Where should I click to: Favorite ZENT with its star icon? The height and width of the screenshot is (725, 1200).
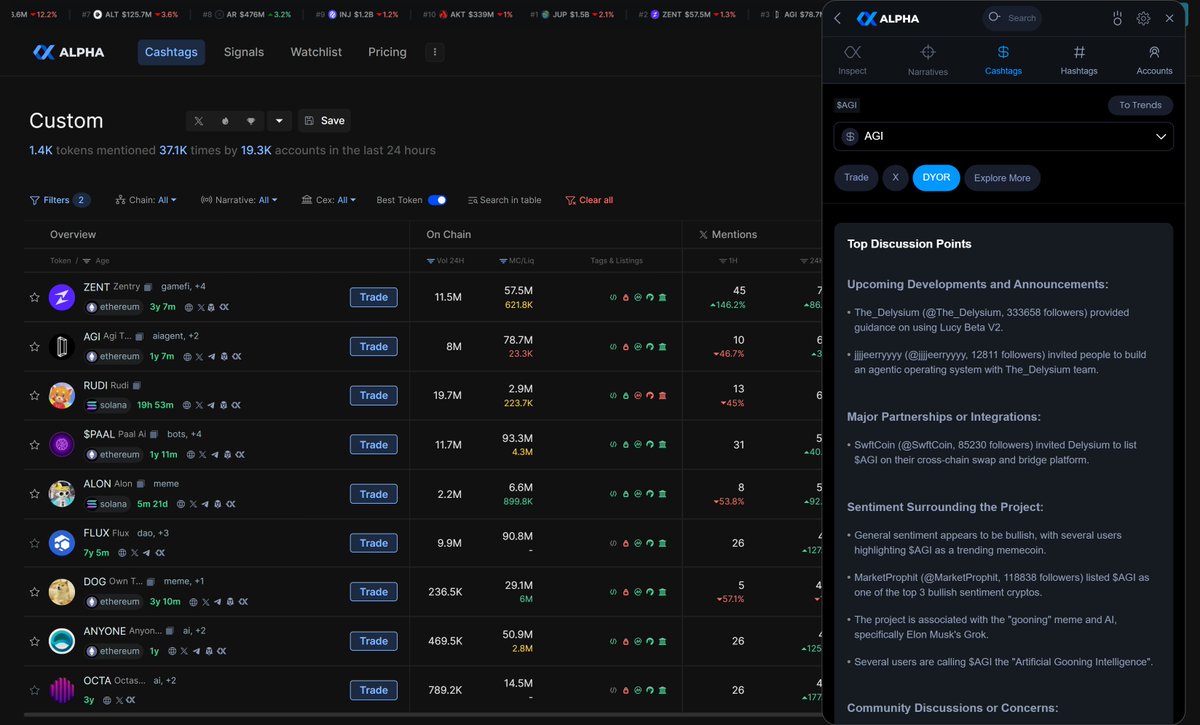[34, 297]
